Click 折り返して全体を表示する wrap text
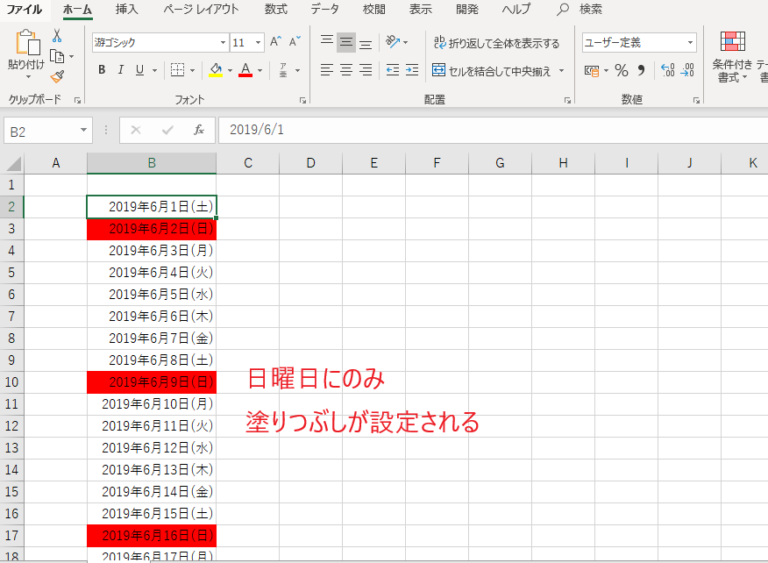Screen dimensions: 768x563 pos(496,43)
